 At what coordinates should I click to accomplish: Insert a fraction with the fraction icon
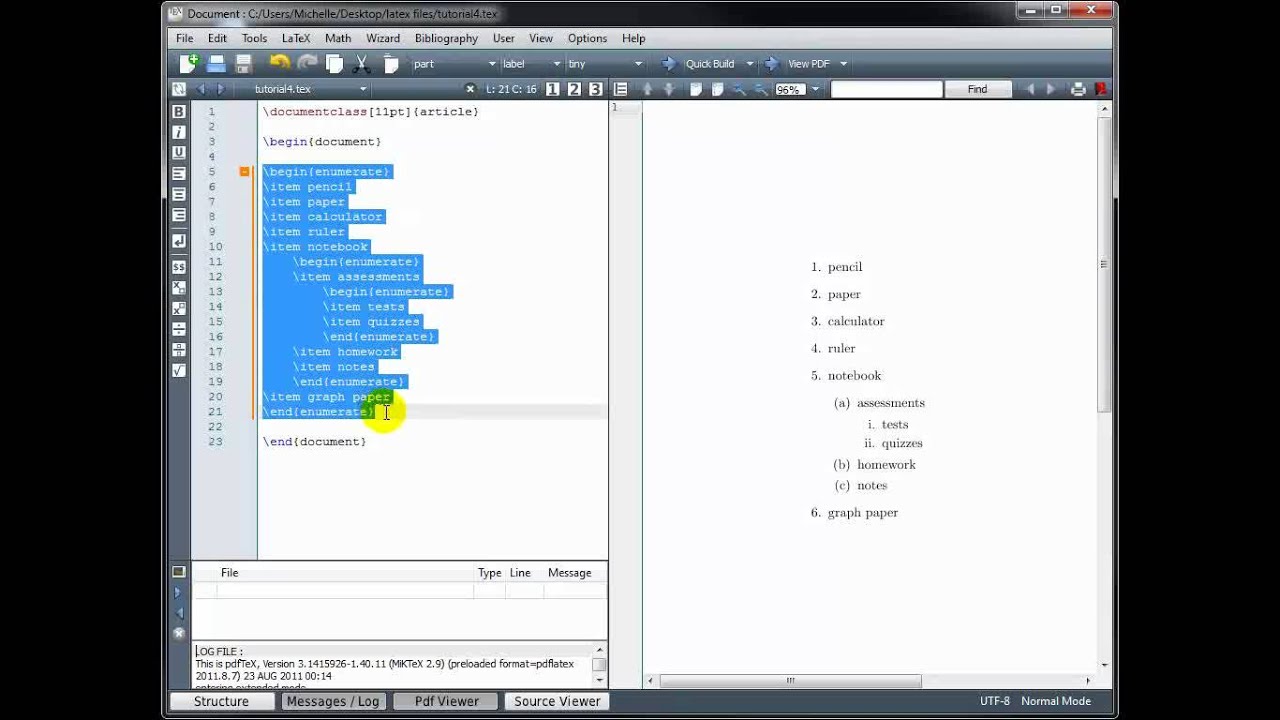(179, 350)
